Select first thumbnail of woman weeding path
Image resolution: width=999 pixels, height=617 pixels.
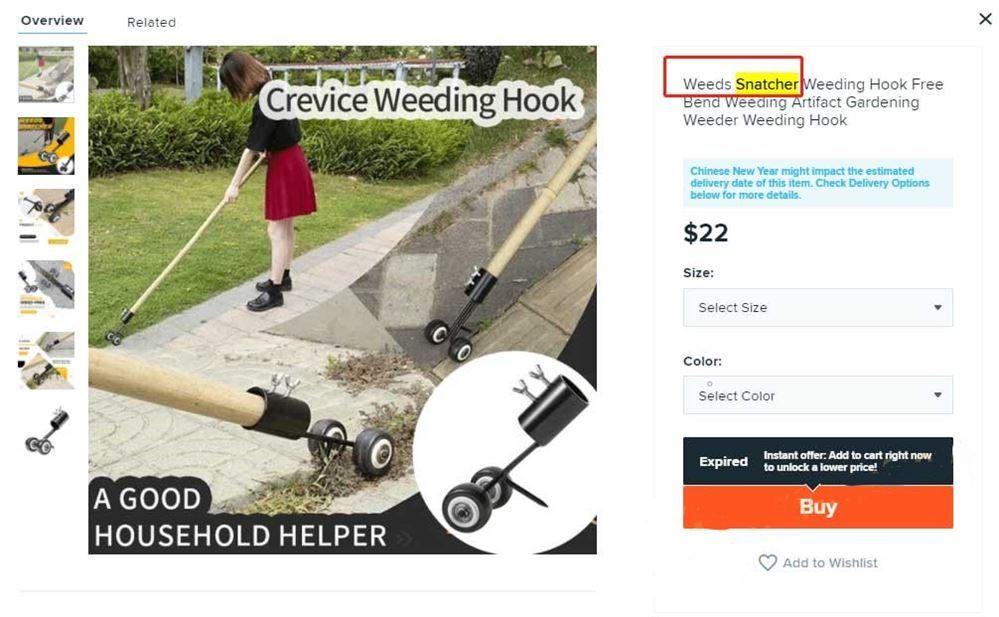pos(46,75)
